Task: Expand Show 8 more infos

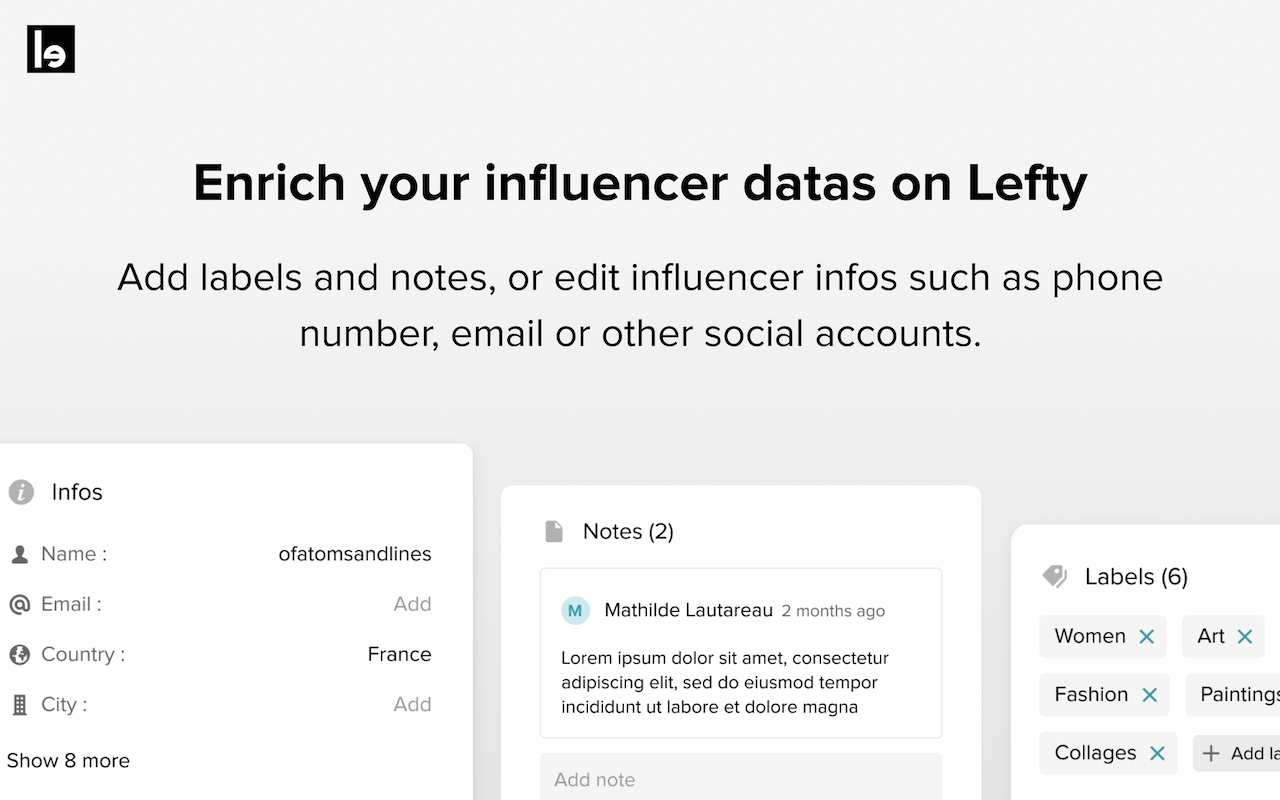Action: pos(68,760)
